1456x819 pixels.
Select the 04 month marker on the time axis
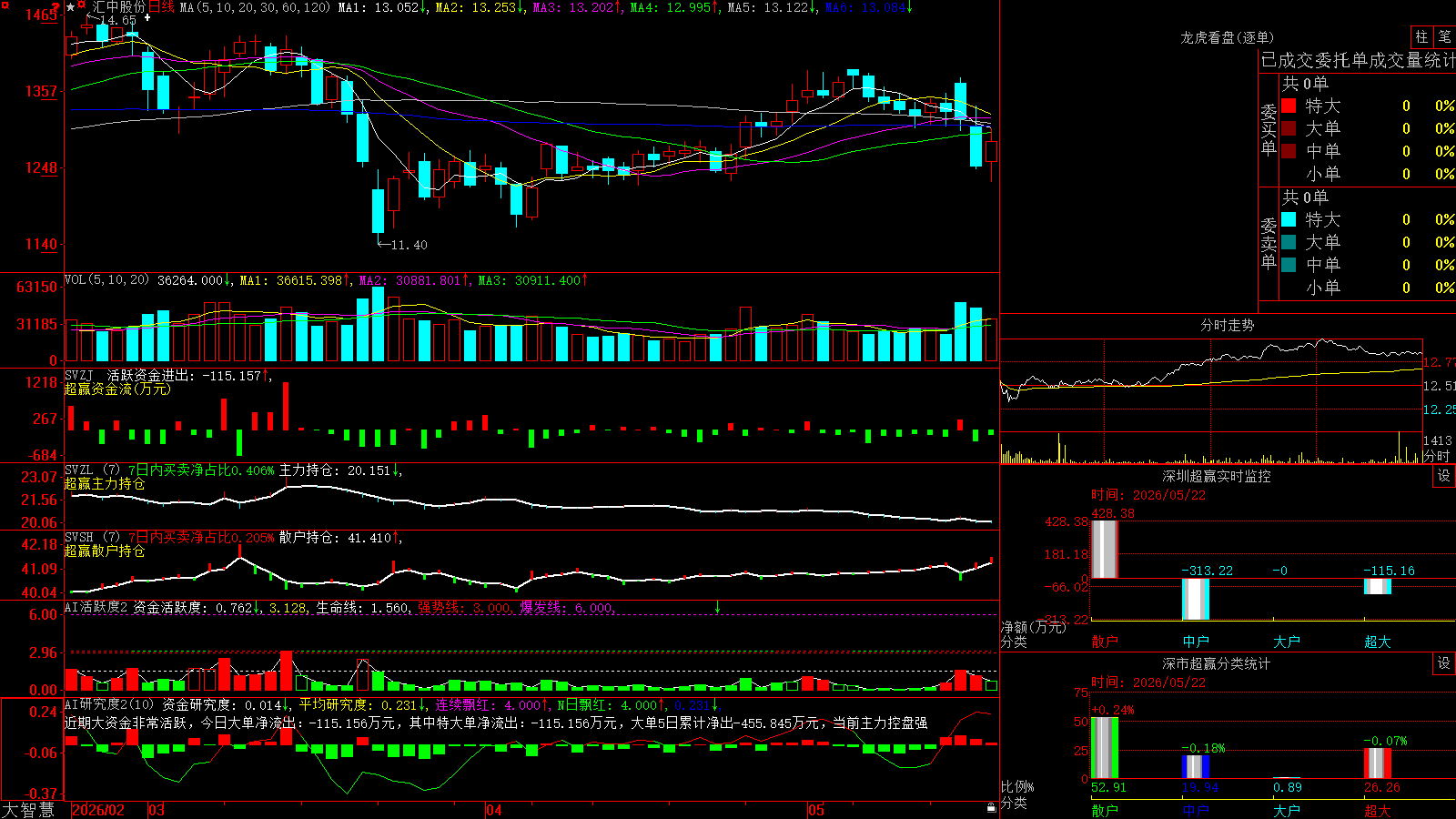coord(494,810)
